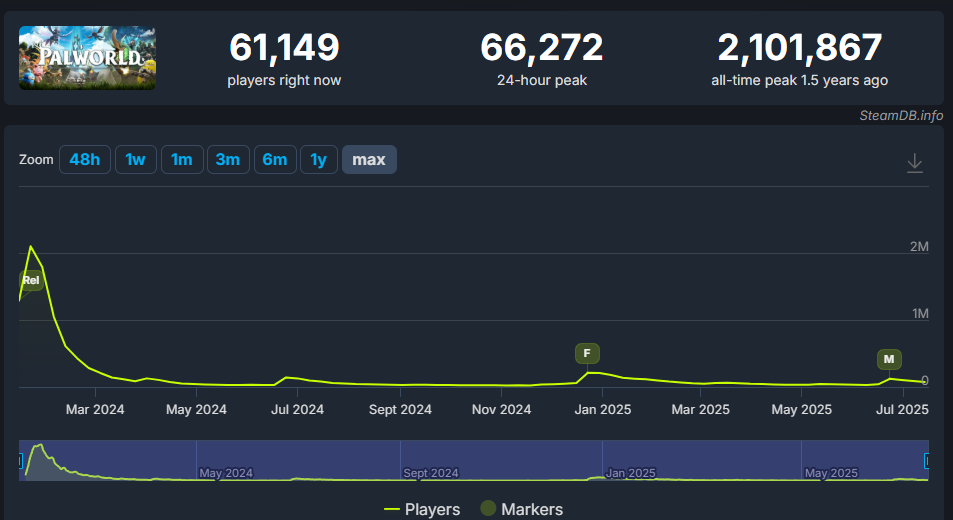953x520 pixels.
Task: Download chart via the download icon
Action: point(915,163)
